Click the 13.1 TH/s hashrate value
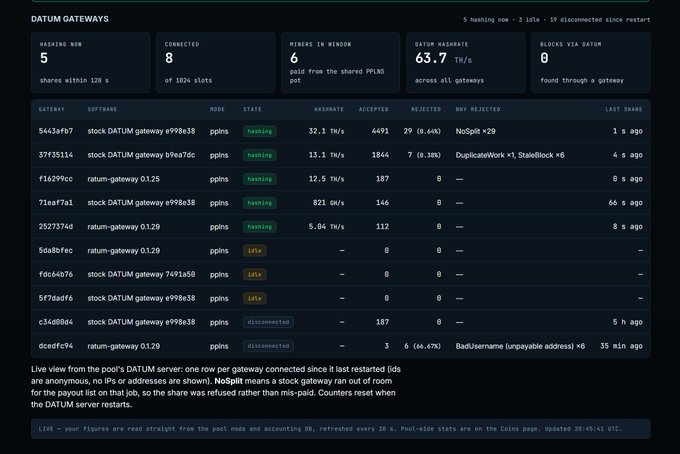This screenshot has height=454, width=680. click(x=327, y=155)
